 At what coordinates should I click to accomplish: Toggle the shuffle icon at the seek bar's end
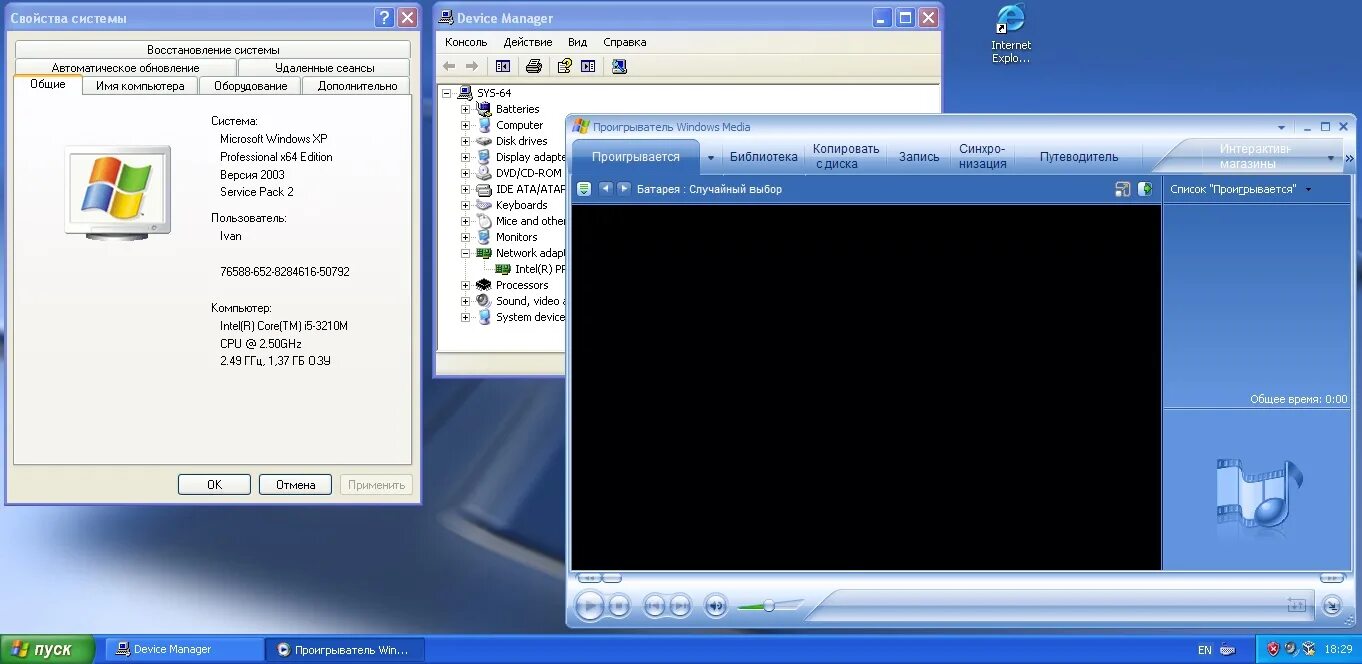[x=1296, y=605]
